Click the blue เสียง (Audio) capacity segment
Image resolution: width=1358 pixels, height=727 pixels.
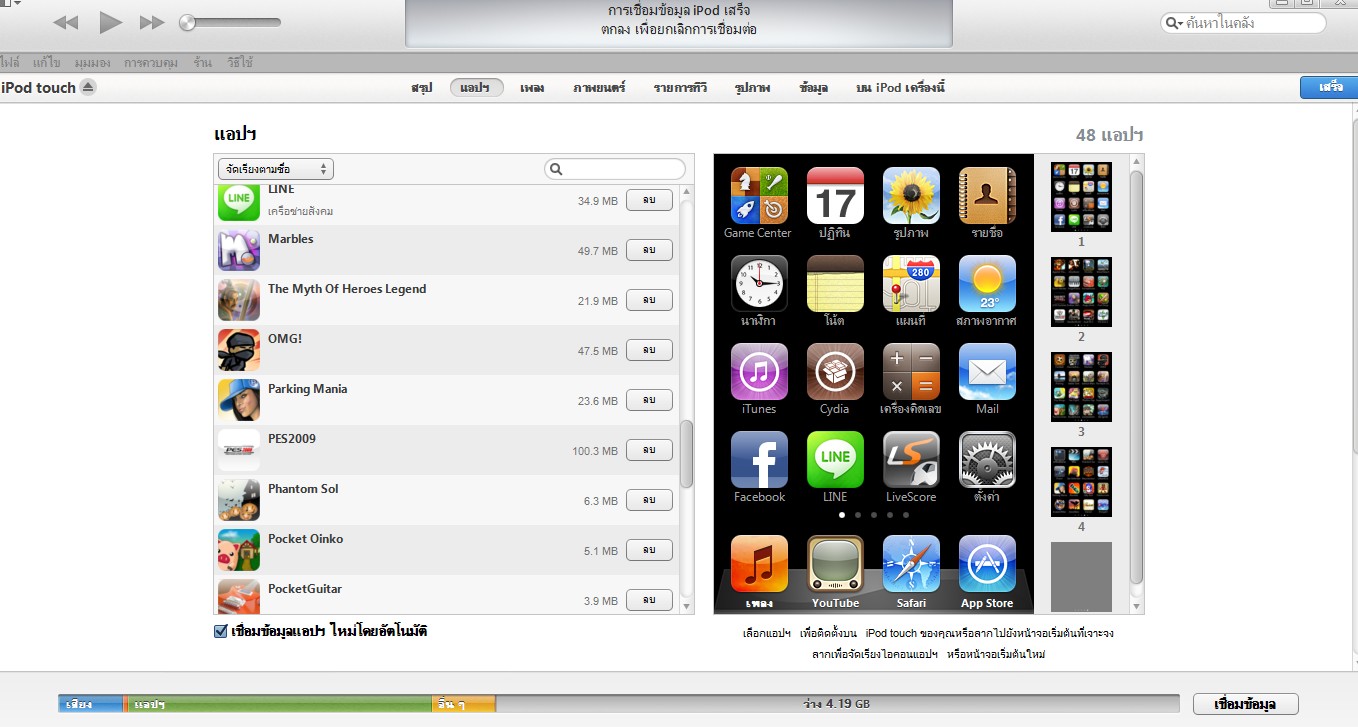coord(90,704)
